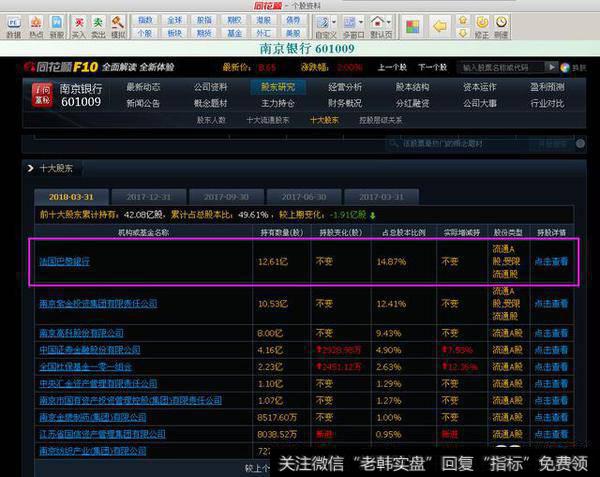Click the yellow back arrow icon
Screen dimensions: 600x477
[x=440, y=26]
